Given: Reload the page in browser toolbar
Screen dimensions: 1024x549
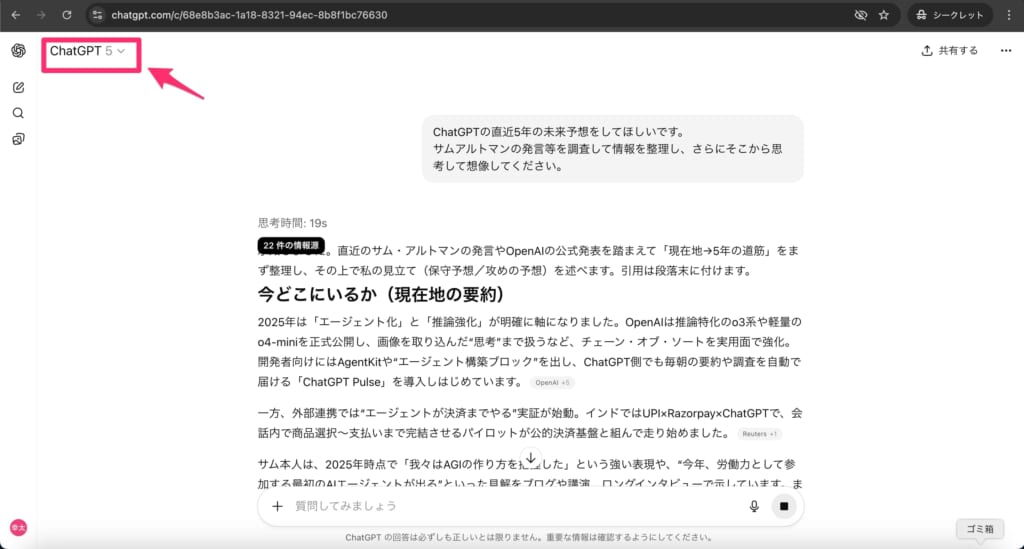Looking at the screenshot, I should (x=67, y=16).
